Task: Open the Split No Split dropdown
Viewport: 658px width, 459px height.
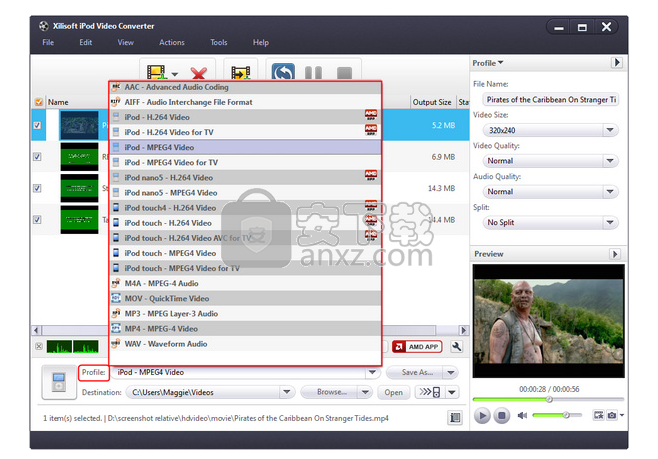Action: (610, 222)
